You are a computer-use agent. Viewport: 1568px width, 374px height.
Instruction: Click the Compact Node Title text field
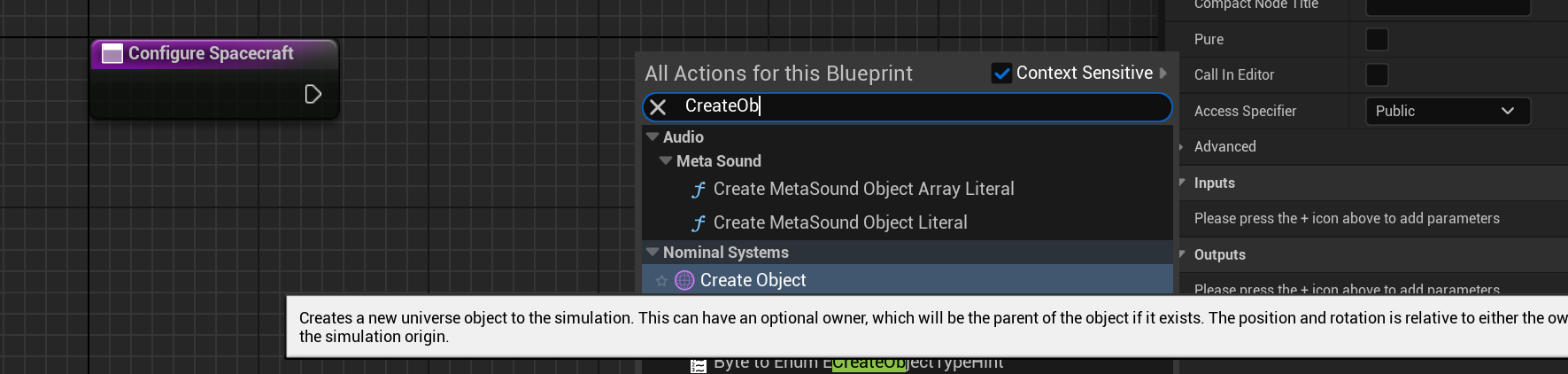click(x=1447, y=6)
